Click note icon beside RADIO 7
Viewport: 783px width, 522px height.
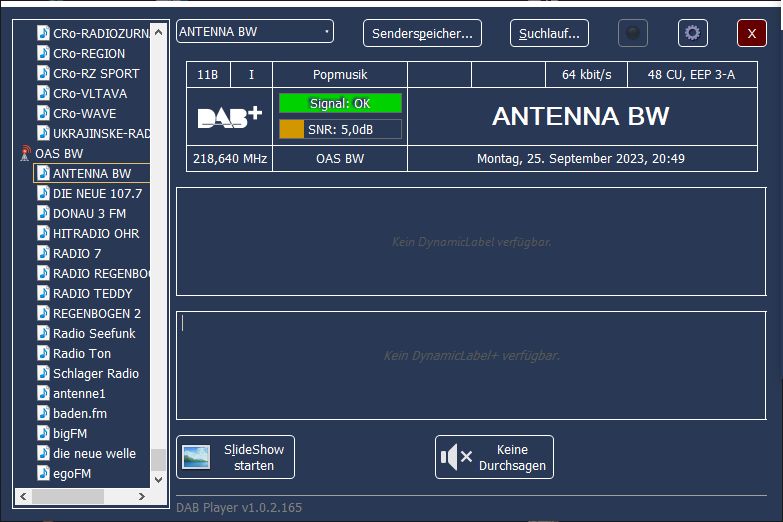[43, 253]
